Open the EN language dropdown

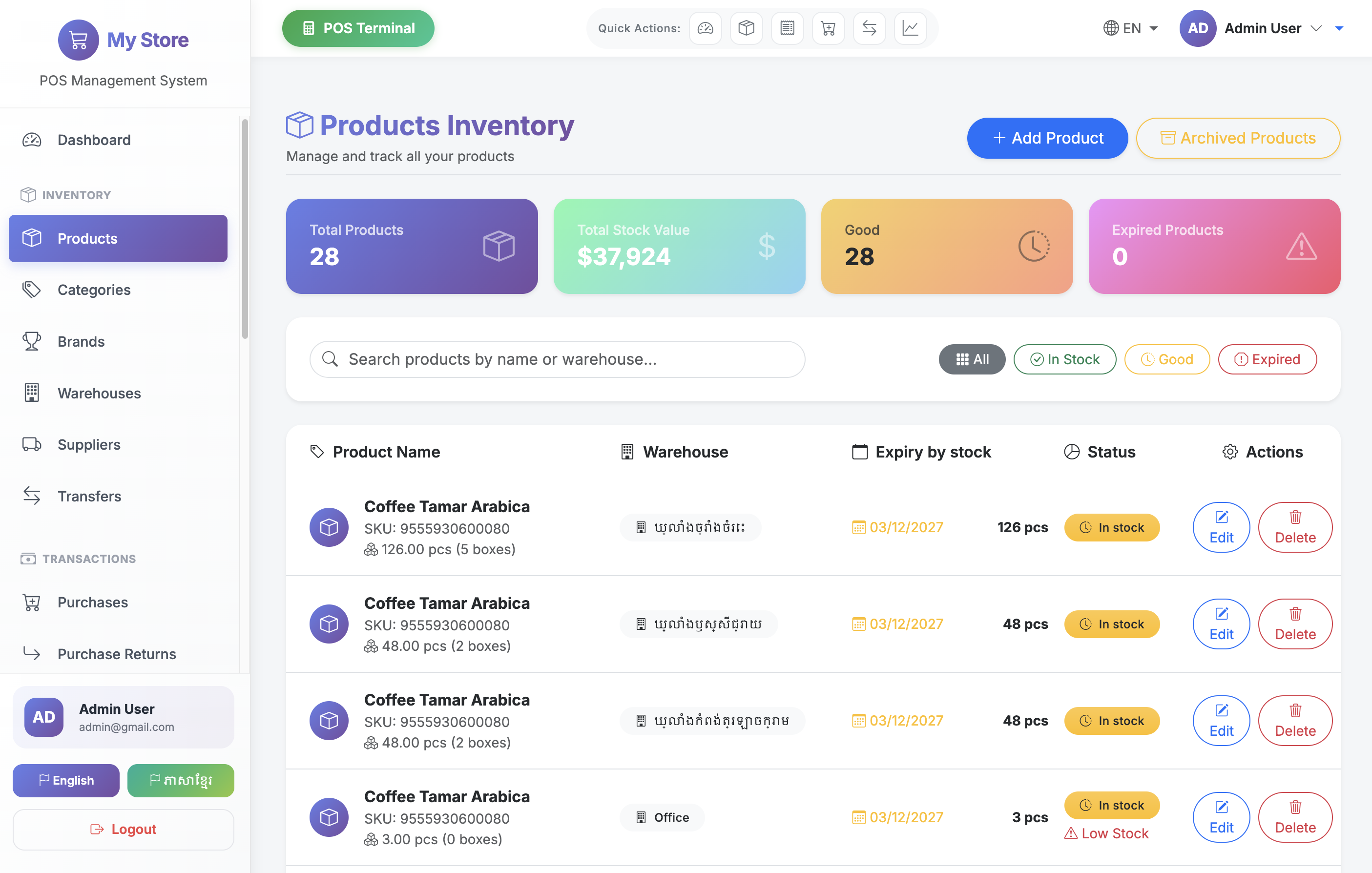click(x=1130, y=28)
